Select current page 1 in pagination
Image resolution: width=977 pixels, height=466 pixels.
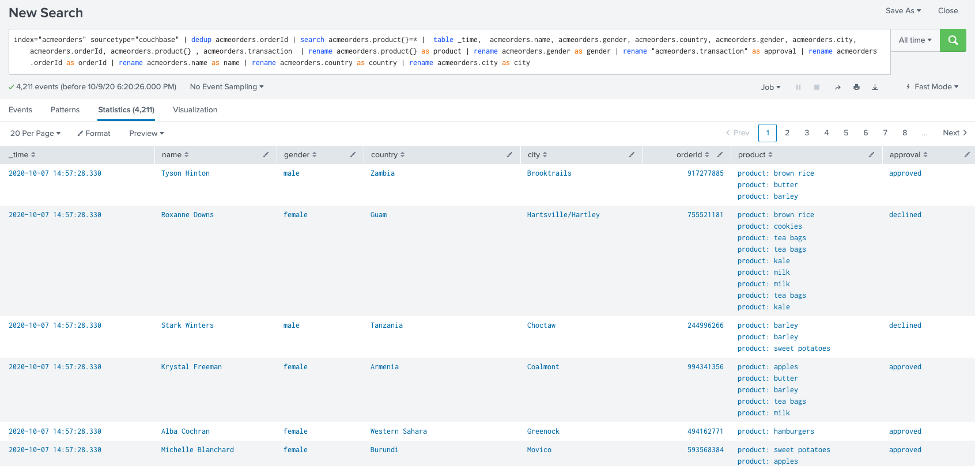767,133
